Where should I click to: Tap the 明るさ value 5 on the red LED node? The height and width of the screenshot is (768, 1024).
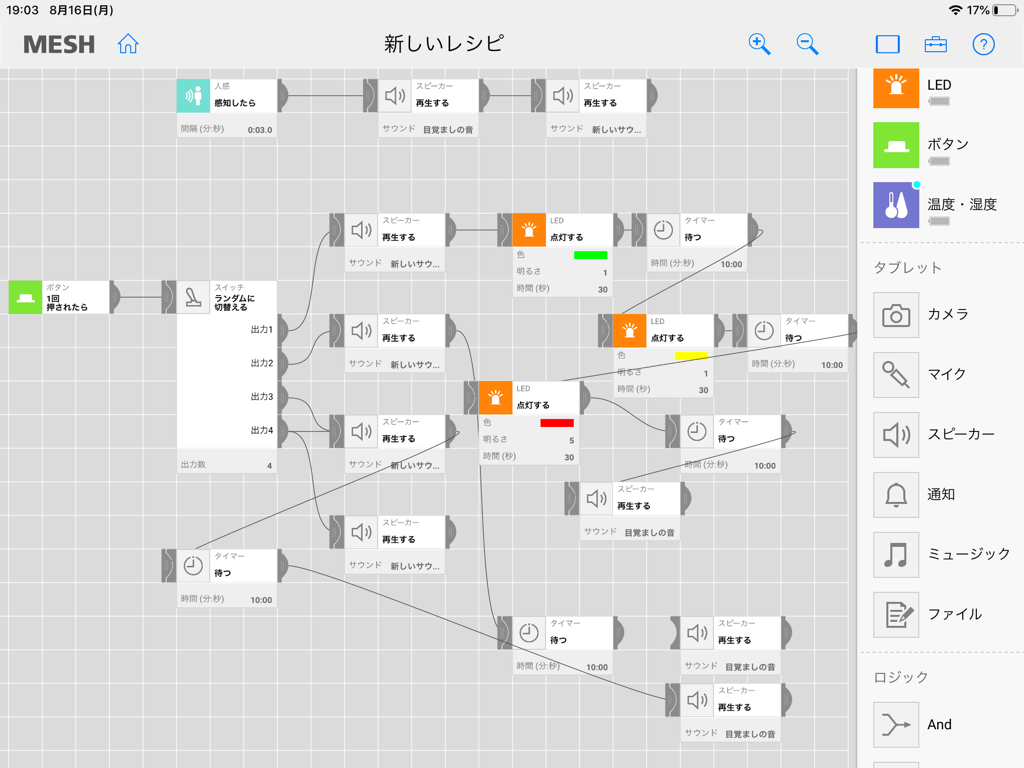coord(571,440)
